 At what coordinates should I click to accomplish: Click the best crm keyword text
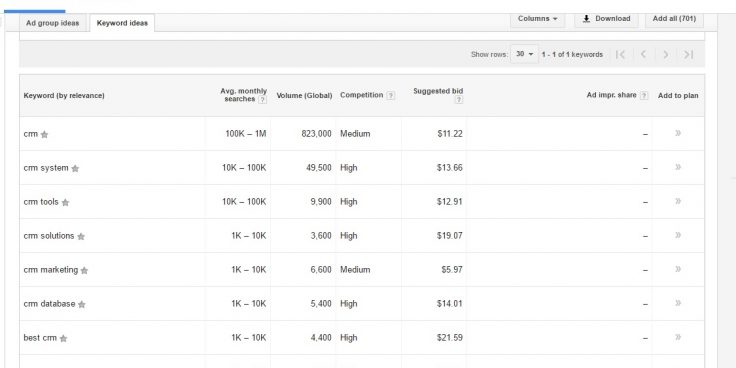[40, 337]
